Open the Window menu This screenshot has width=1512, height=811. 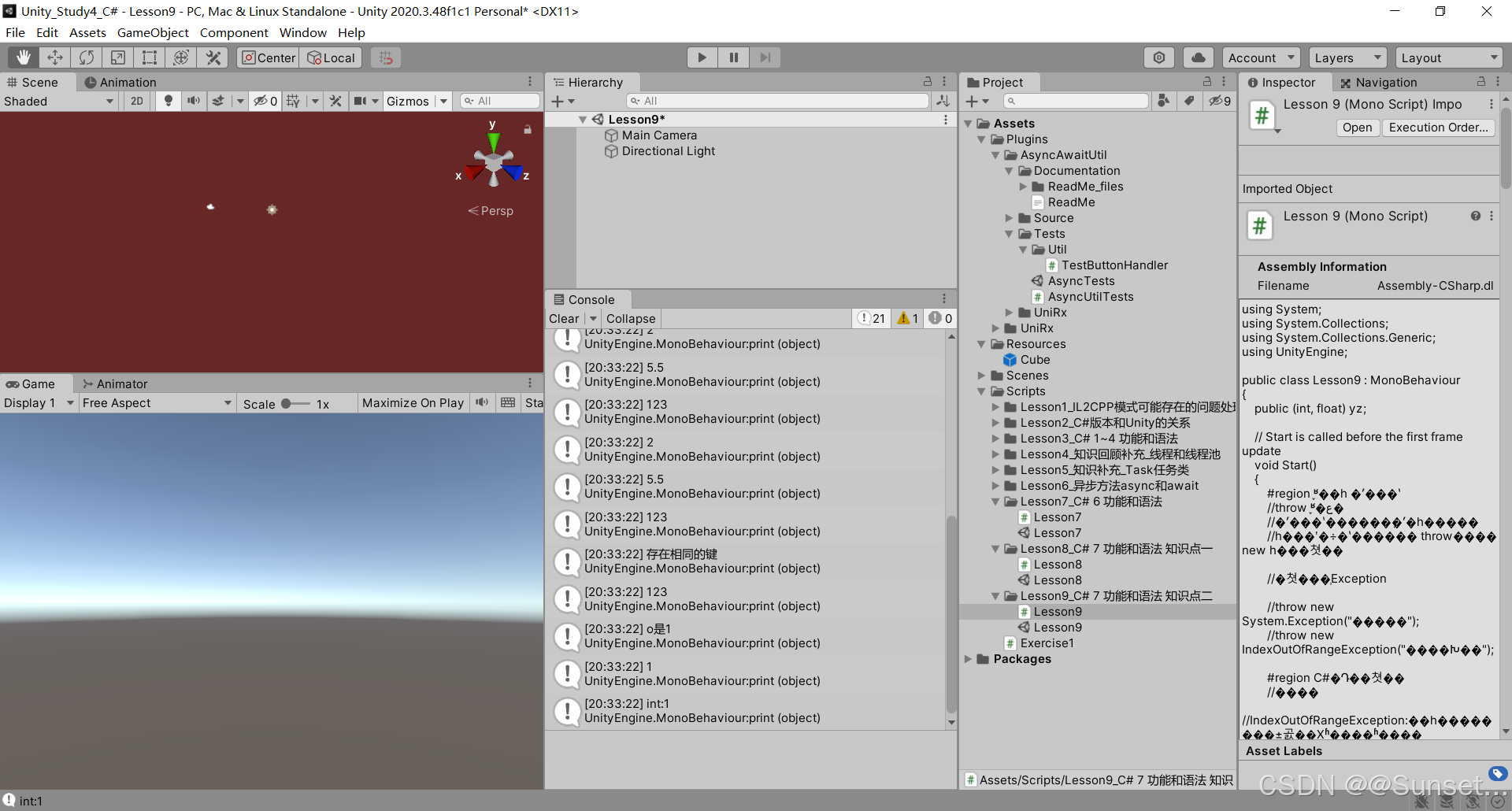302,32
